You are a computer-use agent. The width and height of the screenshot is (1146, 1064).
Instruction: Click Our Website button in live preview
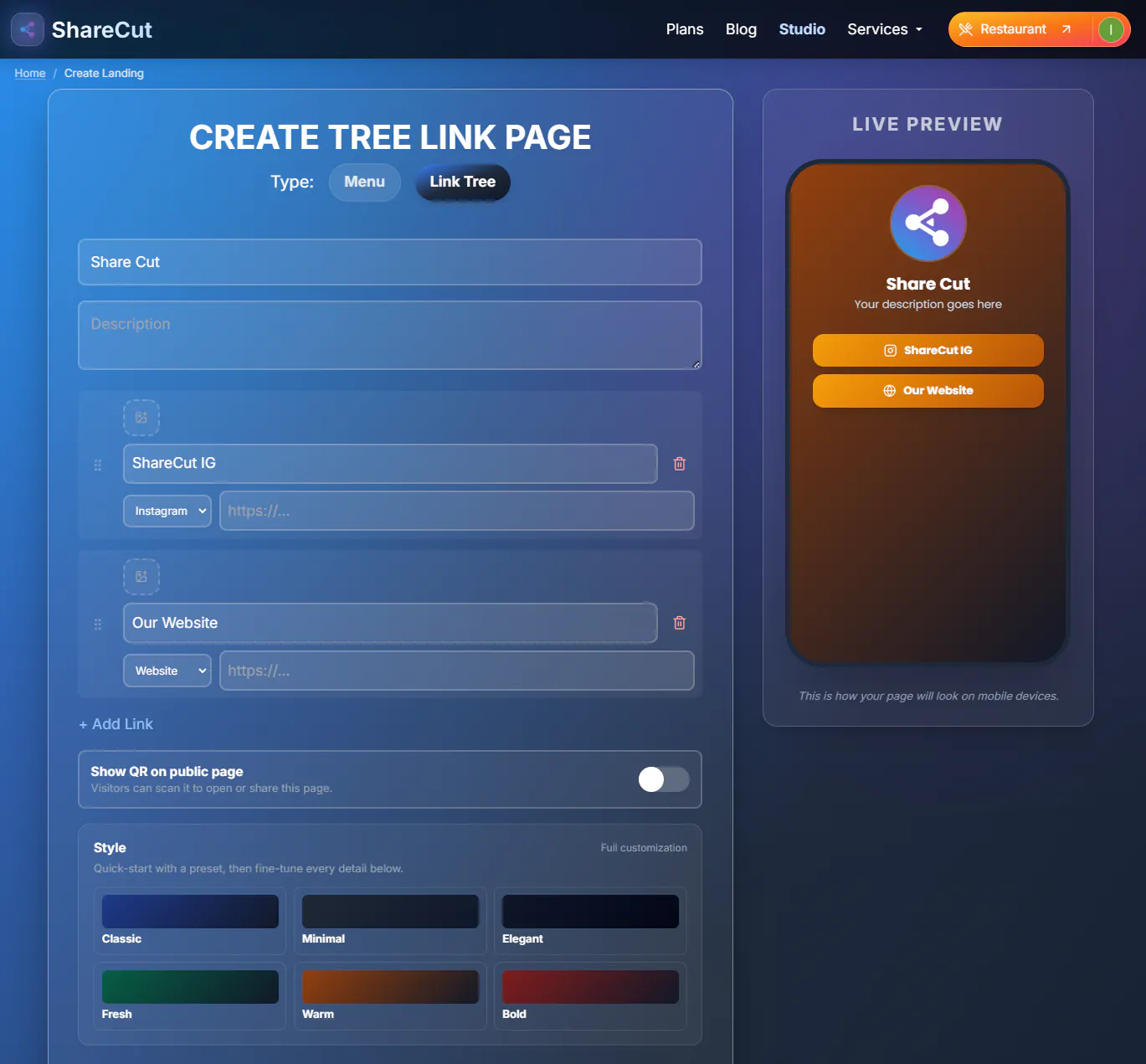[x=928, y=391]
